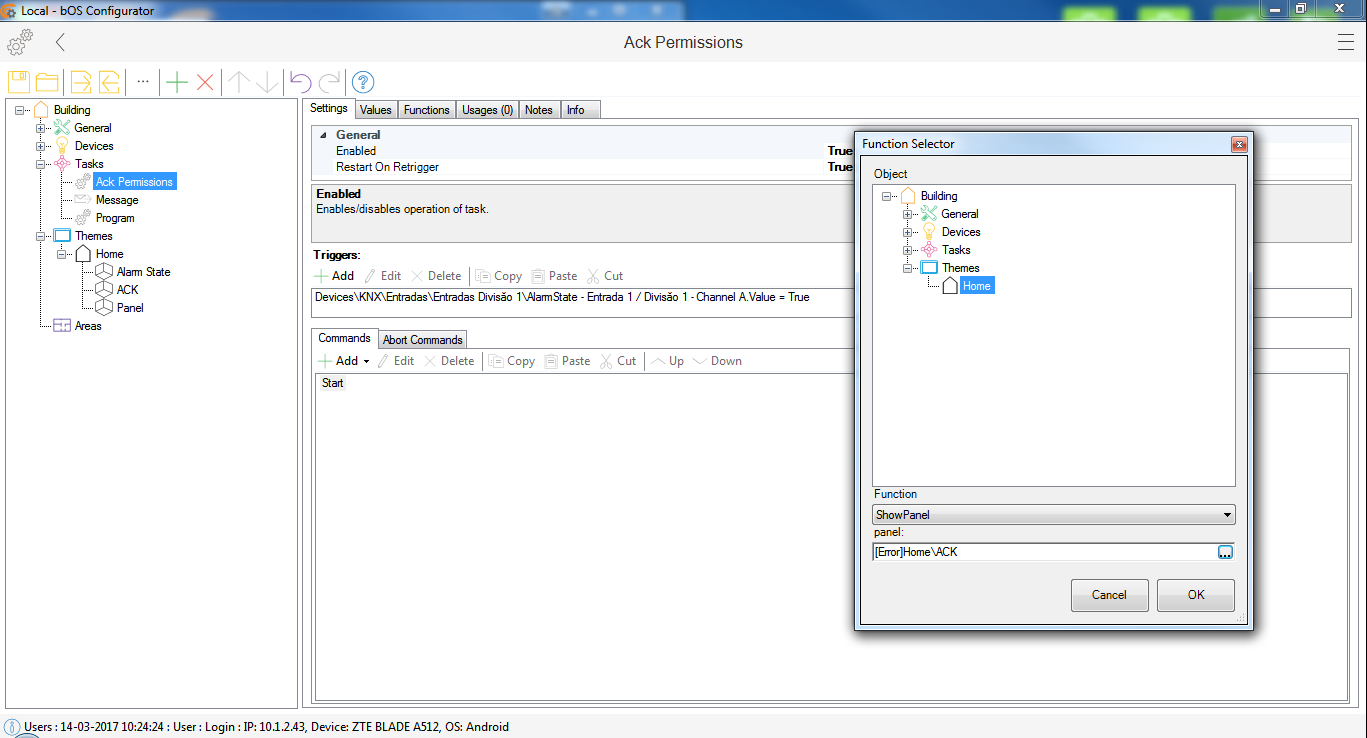Click the settings gears icon at top left
1367x738 pixels.
pos(20,42)
